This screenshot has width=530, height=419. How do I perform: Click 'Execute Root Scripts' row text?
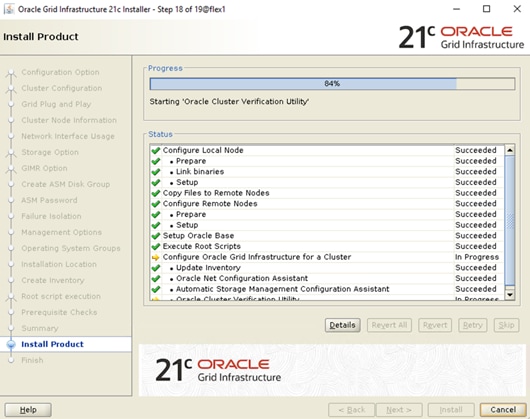click(x=202, y=246)
